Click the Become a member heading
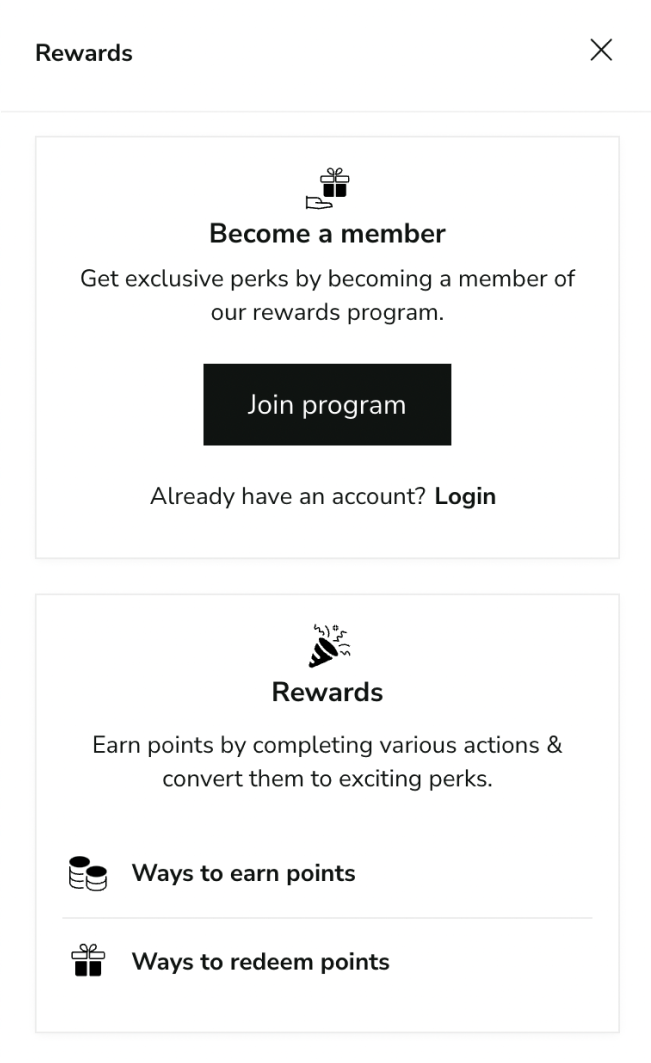Viewport: 651px width, 1063px height. (327, 233)
